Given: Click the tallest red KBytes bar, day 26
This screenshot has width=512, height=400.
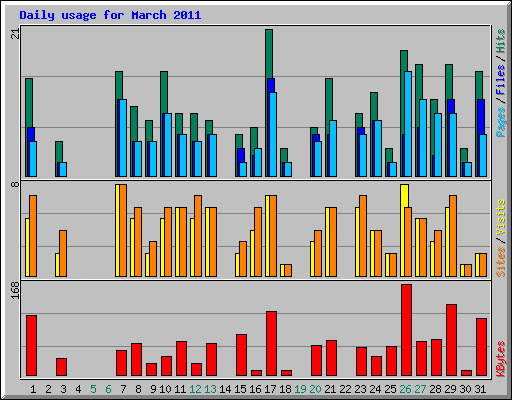Looking at the screenshot, I should pyautogui.click(x=406, y=330).
